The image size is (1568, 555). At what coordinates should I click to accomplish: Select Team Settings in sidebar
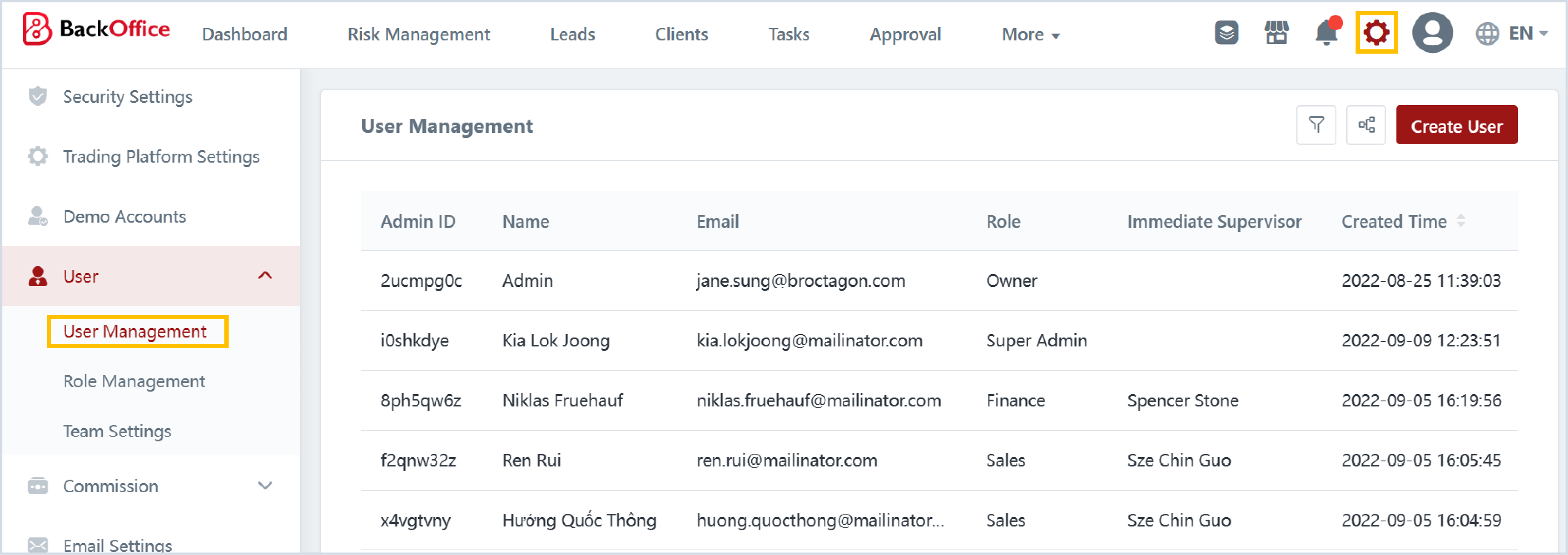click(x=117, y=432)
